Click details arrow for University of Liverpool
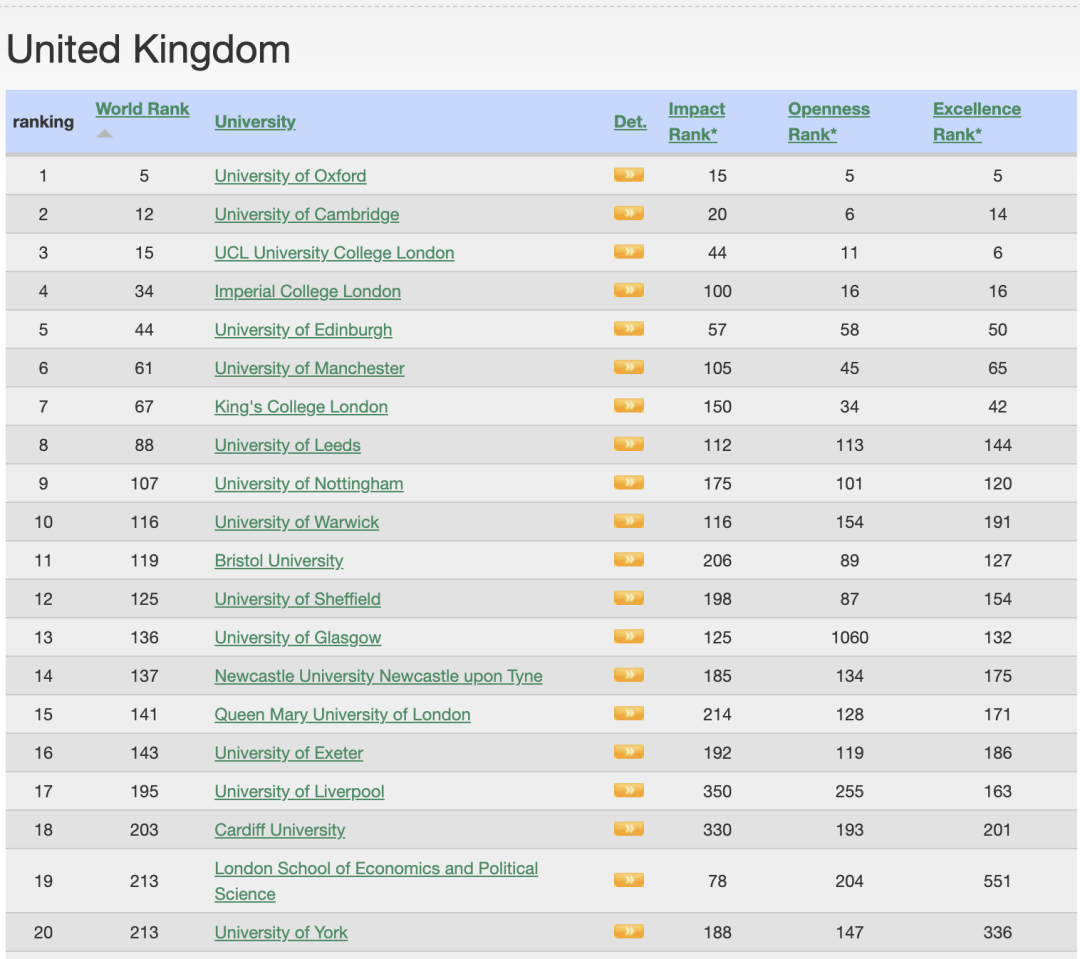 pyautogui.click(x=628, y=791)
